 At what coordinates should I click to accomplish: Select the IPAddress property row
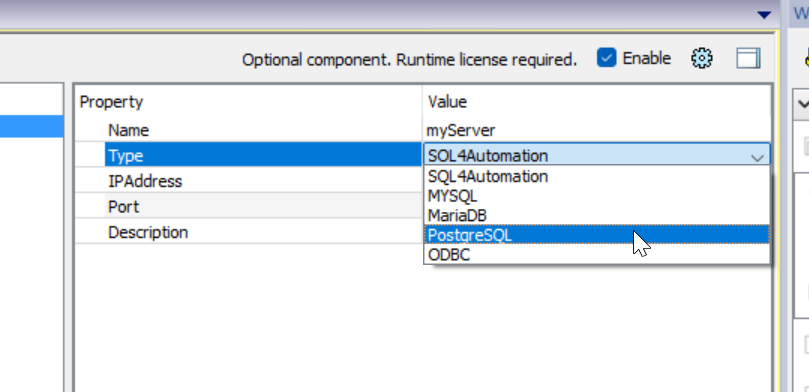[x=249, y=181]
